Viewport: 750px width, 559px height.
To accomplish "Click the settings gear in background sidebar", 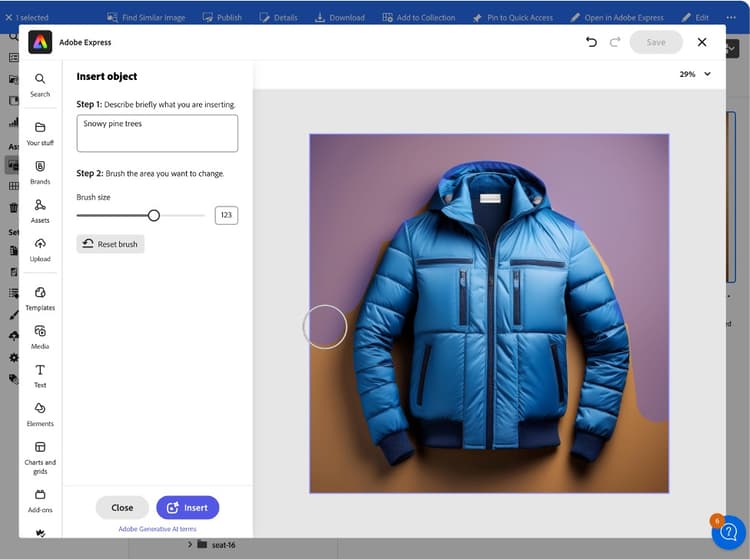I will click(14, 357).
